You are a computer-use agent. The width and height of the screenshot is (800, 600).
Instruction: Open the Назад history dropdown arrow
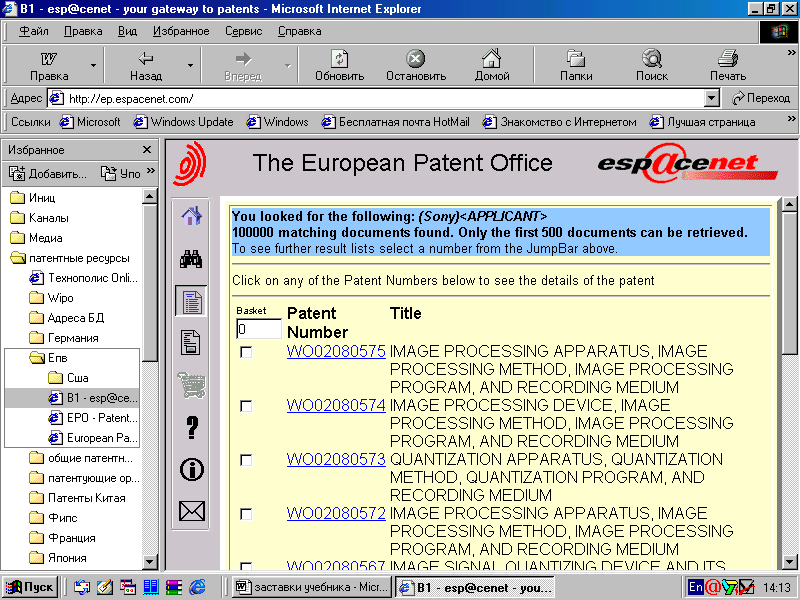tap(190, 65)
